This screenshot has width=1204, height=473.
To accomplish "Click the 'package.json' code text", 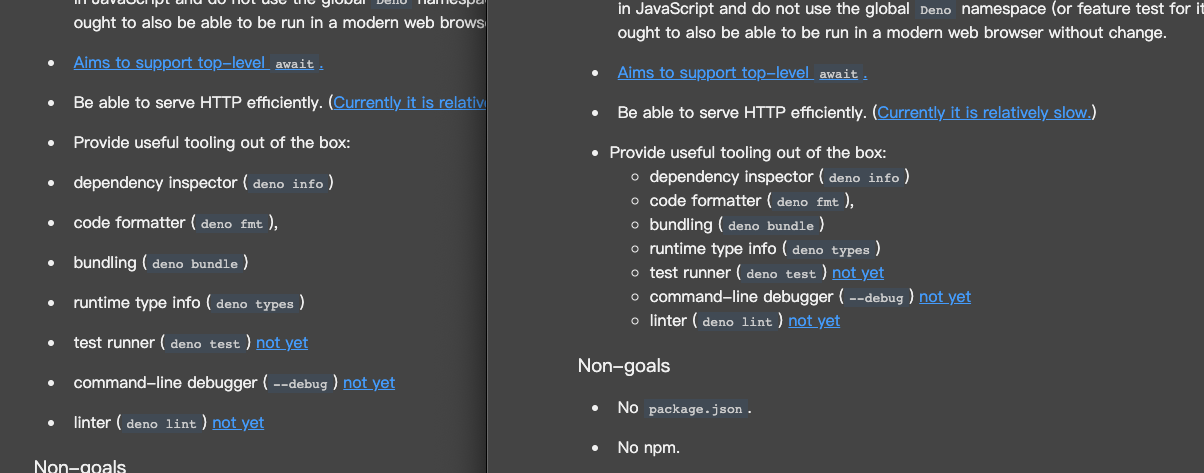I will pyautogui.click(x=695, y=409).
